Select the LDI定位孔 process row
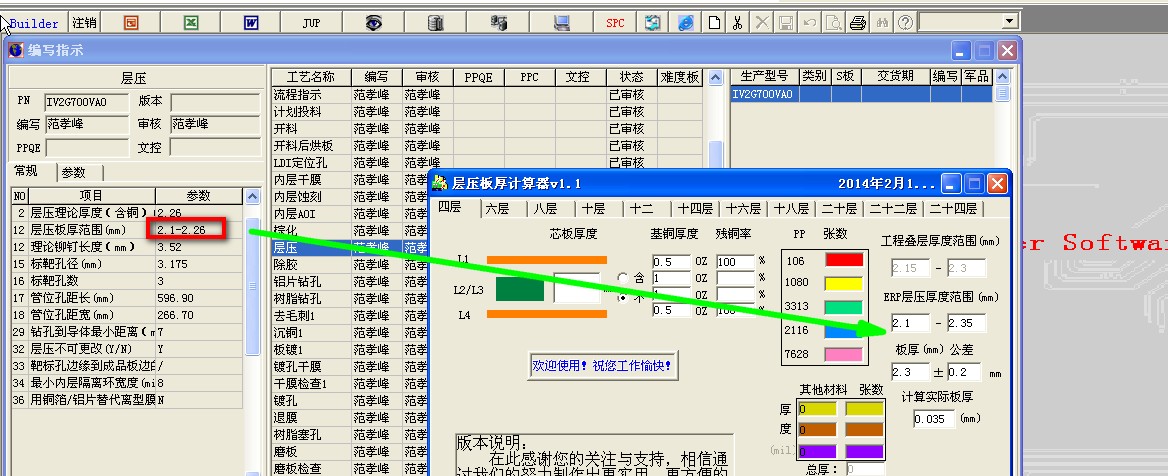 coord(487,162)
